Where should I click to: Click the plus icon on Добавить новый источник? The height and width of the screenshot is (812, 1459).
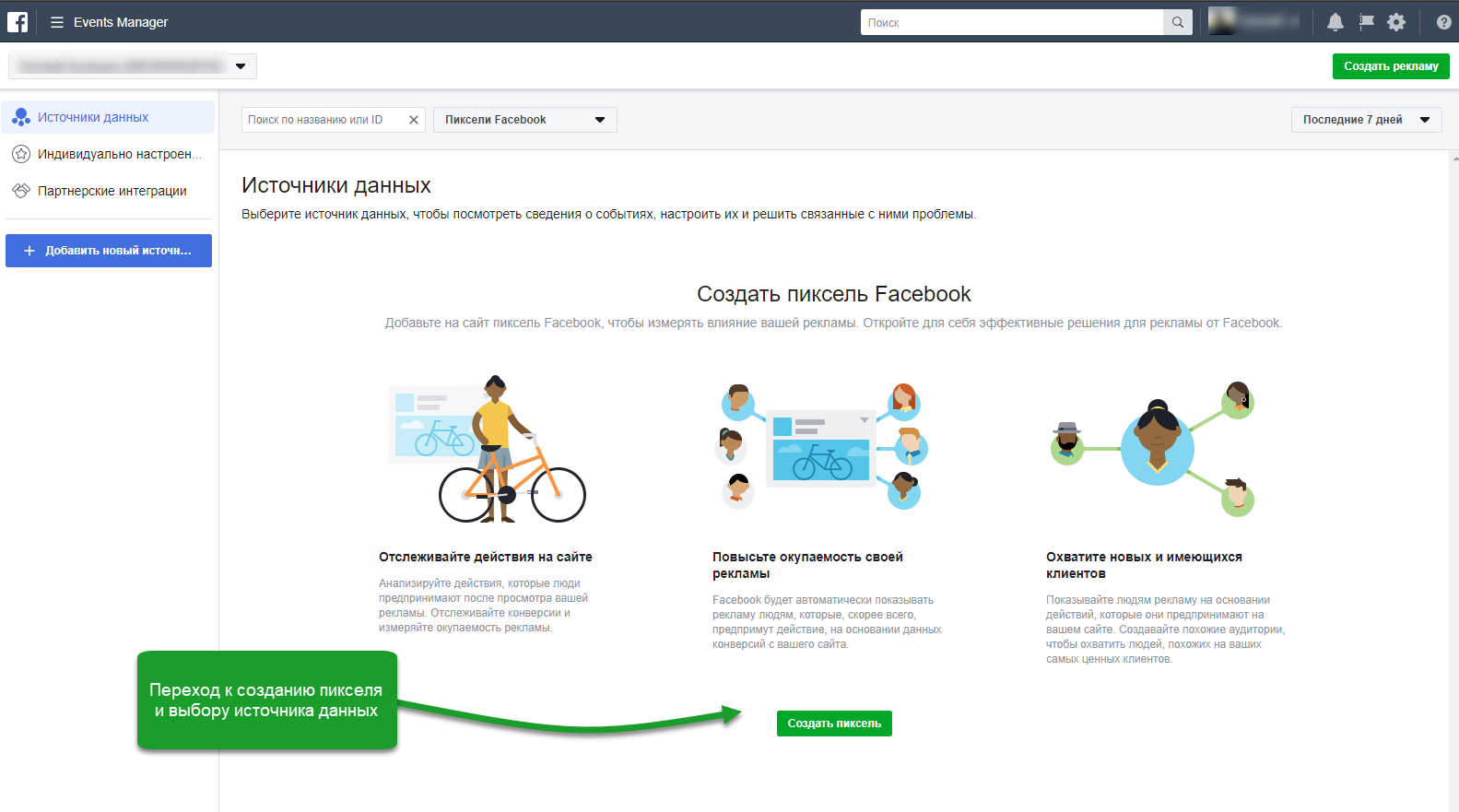29,251
